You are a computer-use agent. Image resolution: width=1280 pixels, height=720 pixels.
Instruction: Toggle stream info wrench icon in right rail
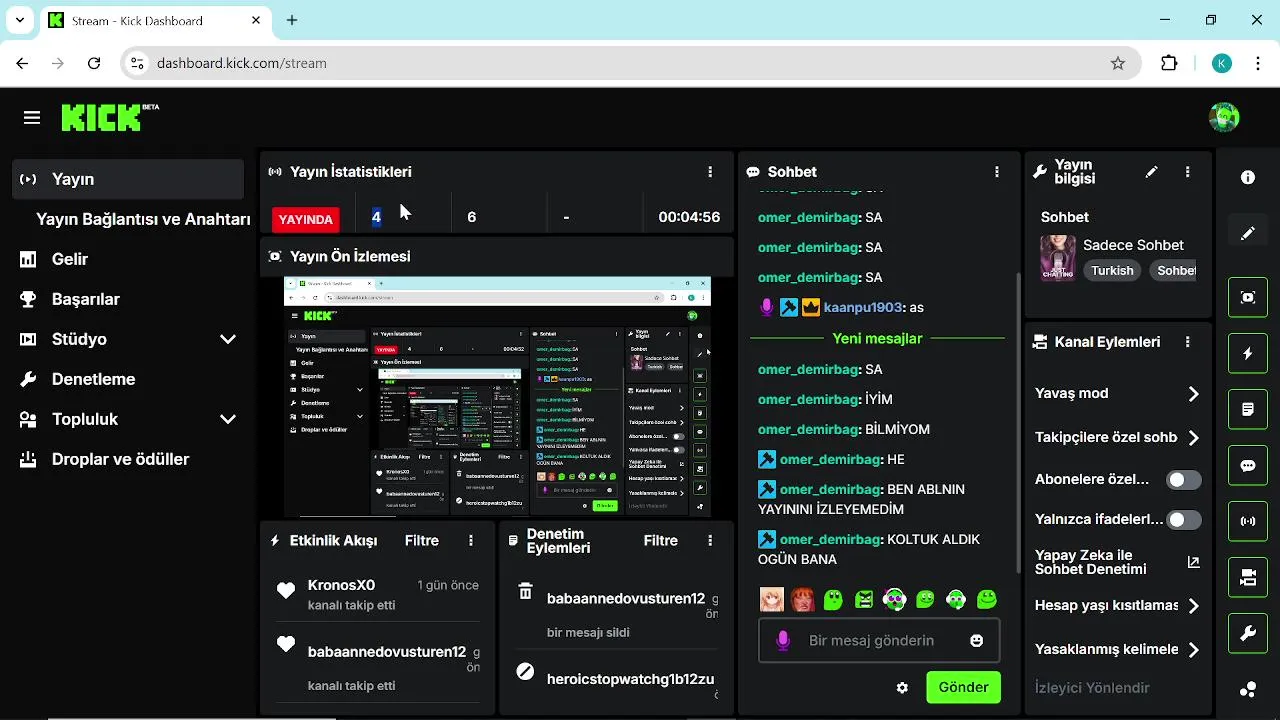click(x=1248, y=633)
